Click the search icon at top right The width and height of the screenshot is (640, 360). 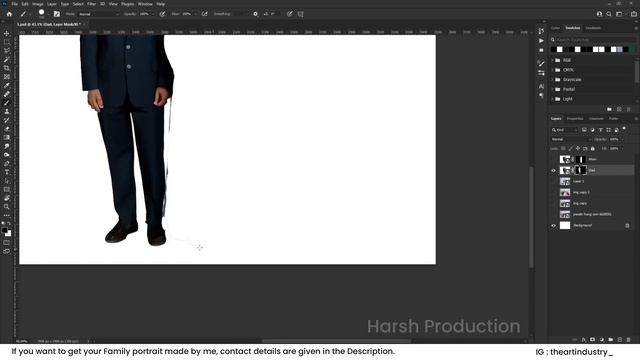tap(609, 14)
